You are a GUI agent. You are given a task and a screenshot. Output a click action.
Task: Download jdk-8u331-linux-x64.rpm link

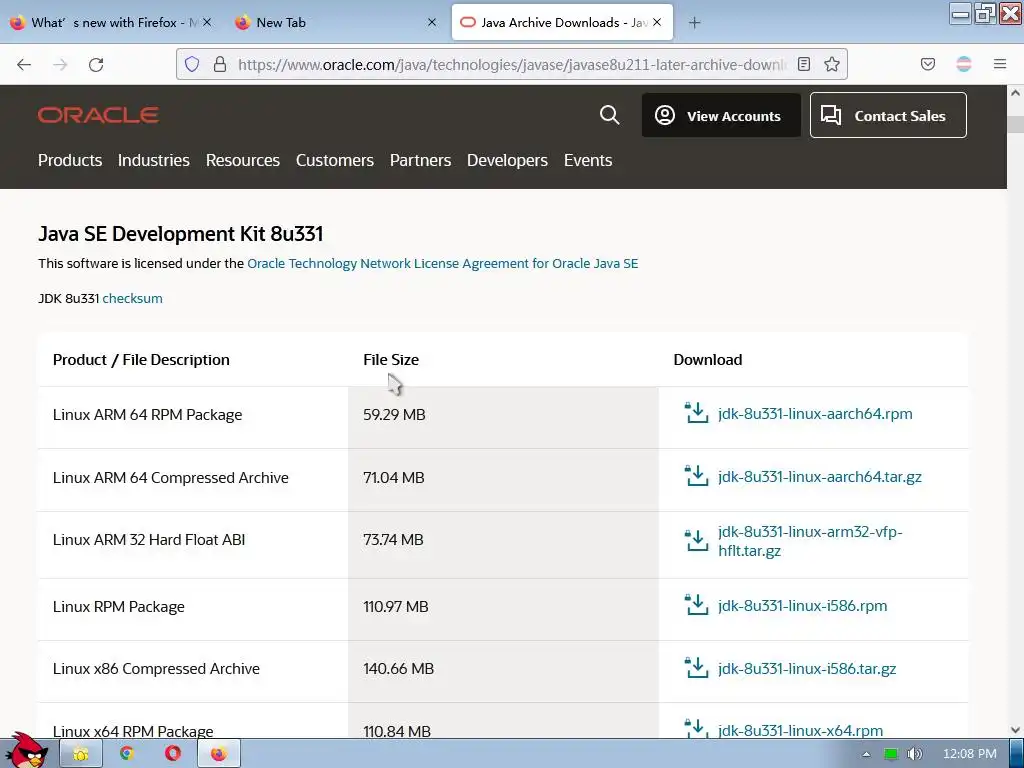(x=801, y=730)
